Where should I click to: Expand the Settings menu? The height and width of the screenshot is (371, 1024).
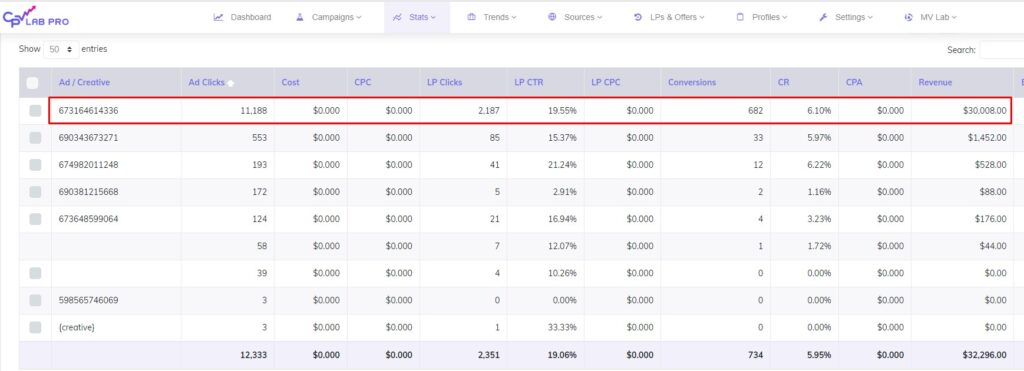pos(846,18)
